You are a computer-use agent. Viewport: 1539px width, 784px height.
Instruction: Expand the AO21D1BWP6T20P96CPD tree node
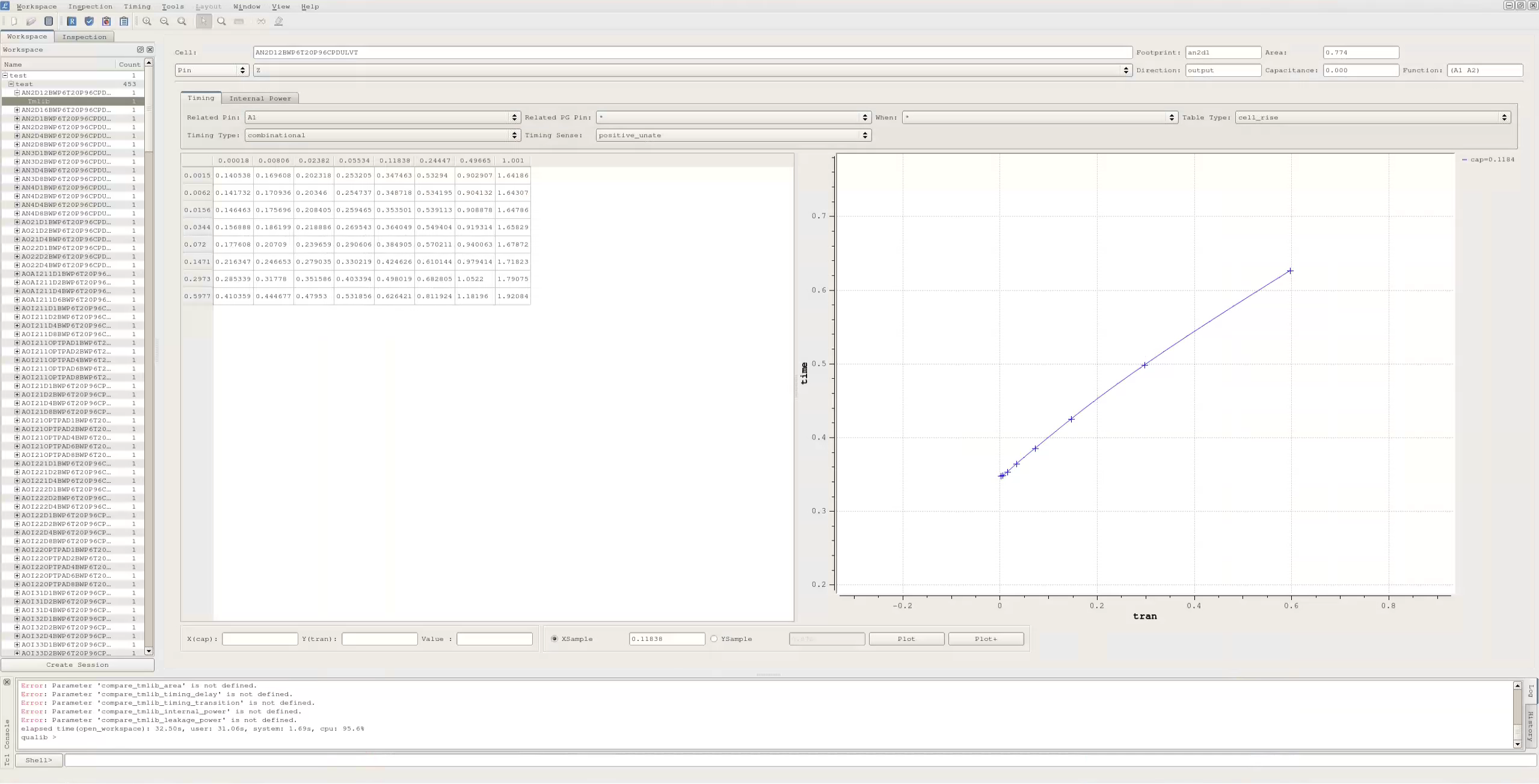[17, 222]
